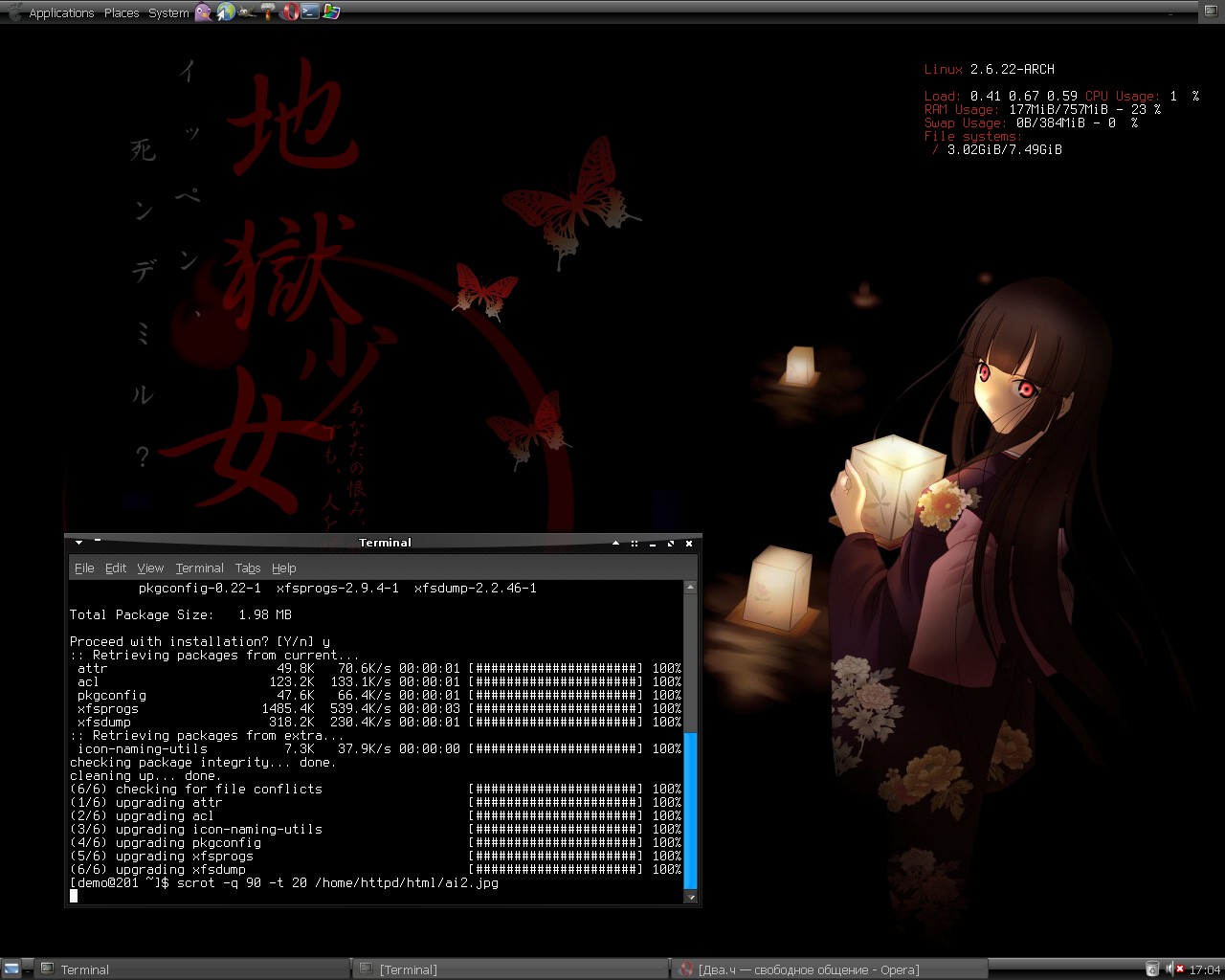Click the blue Terminal scrollbar thumb
Viewport: 1225px width, 980px height.
point(690,811)
